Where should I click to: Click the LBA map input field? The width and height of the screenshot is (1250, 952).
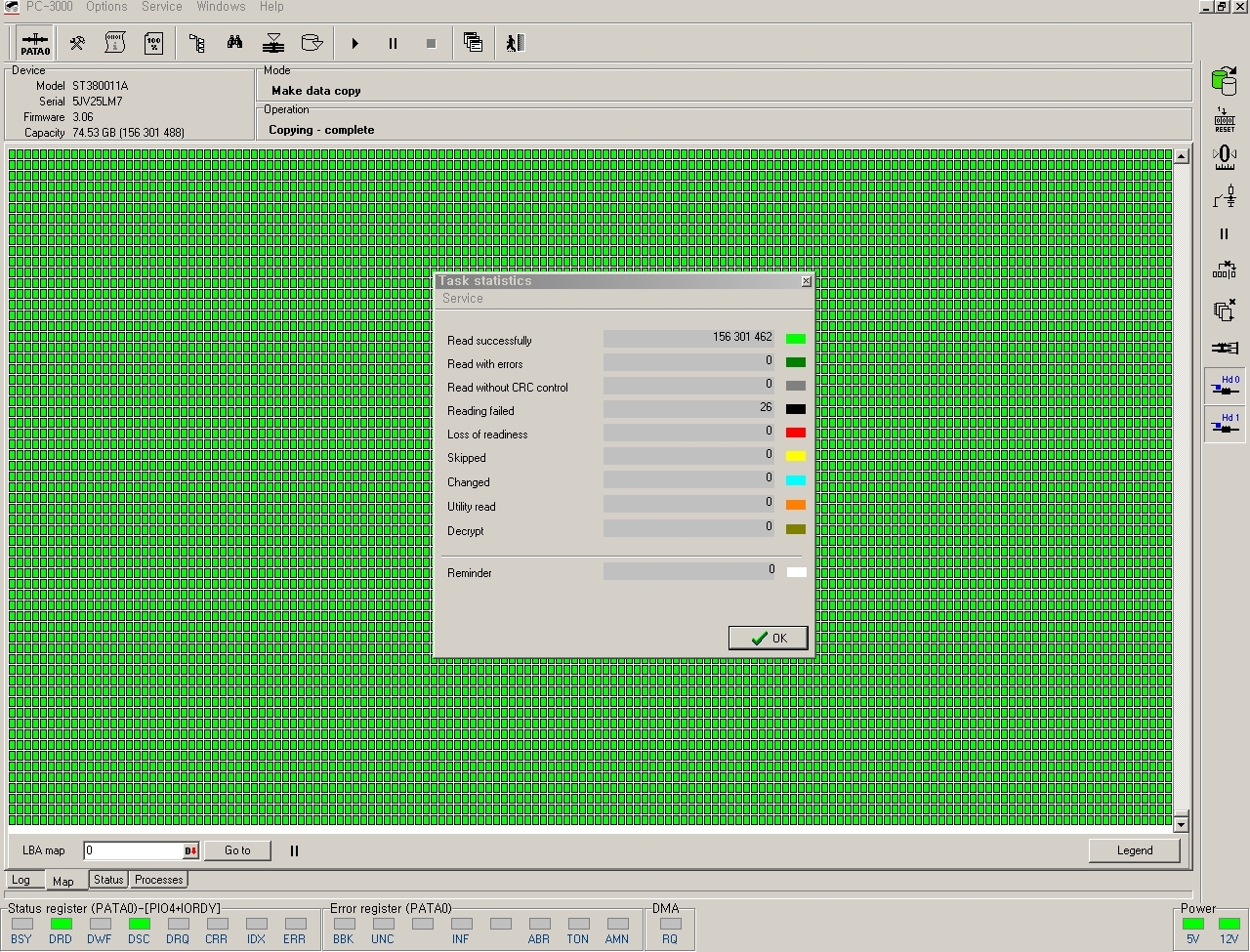[x=133, y=850]
